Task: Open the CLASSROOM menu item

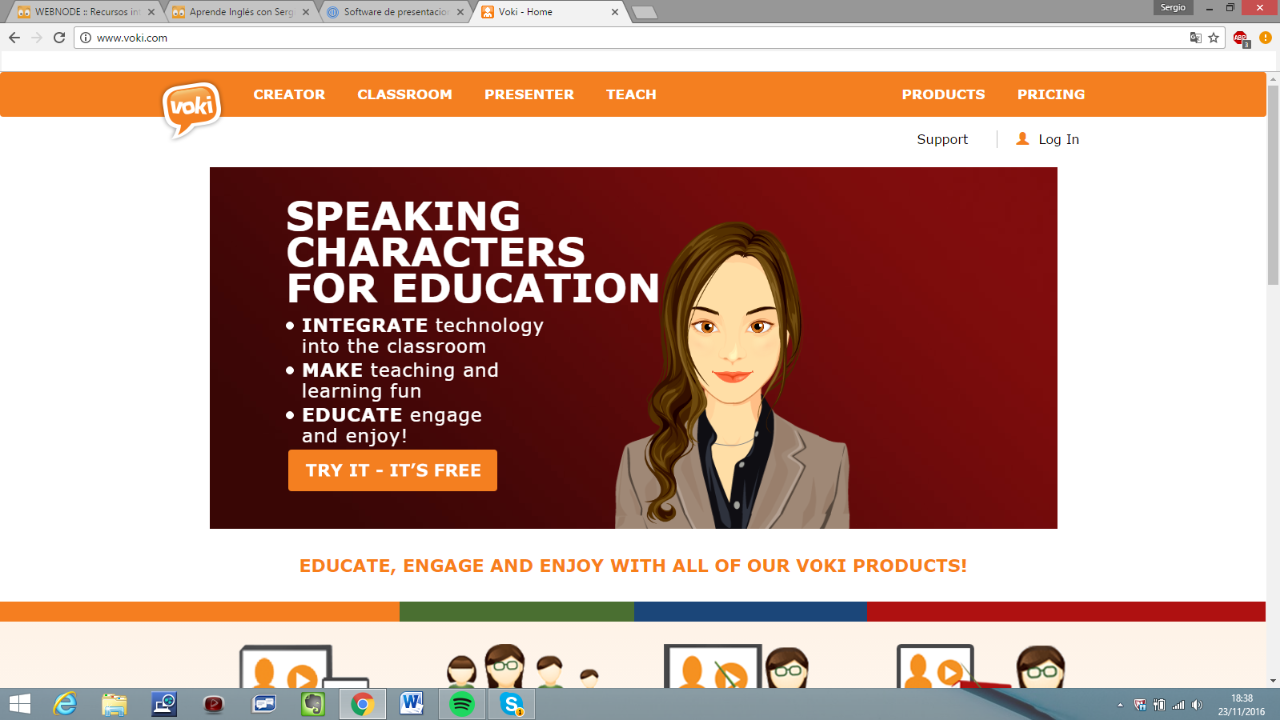Action: (404, 94)
